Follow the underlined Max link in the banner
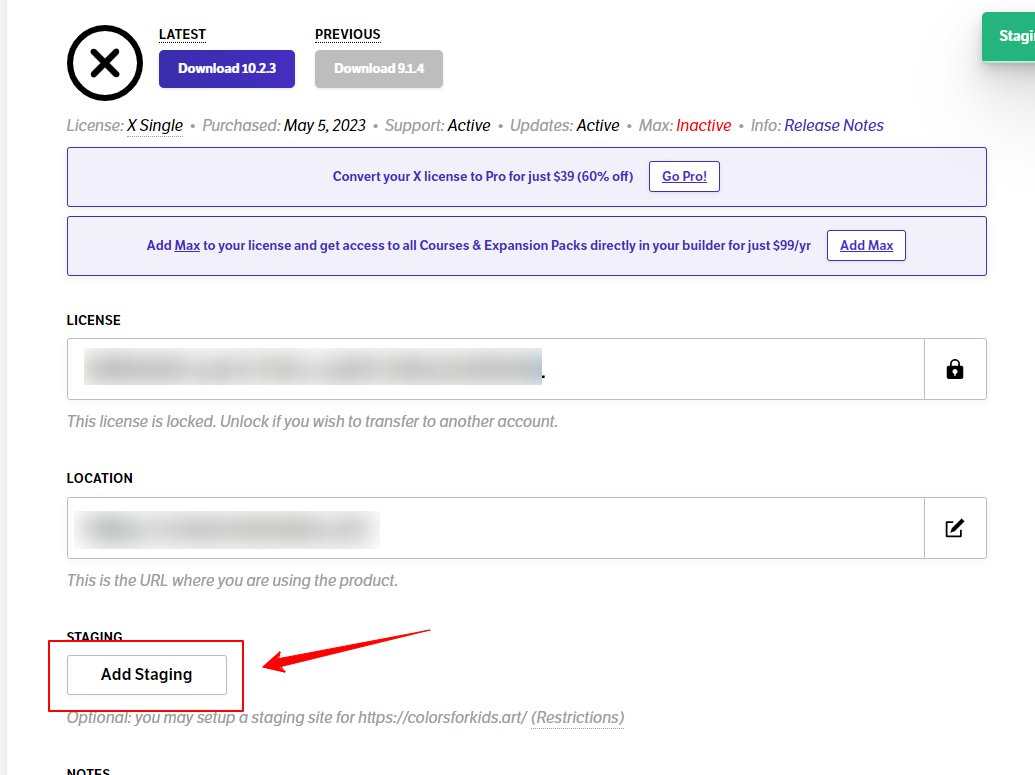This screenshot has height=775, width=1035. click(187, 246)
